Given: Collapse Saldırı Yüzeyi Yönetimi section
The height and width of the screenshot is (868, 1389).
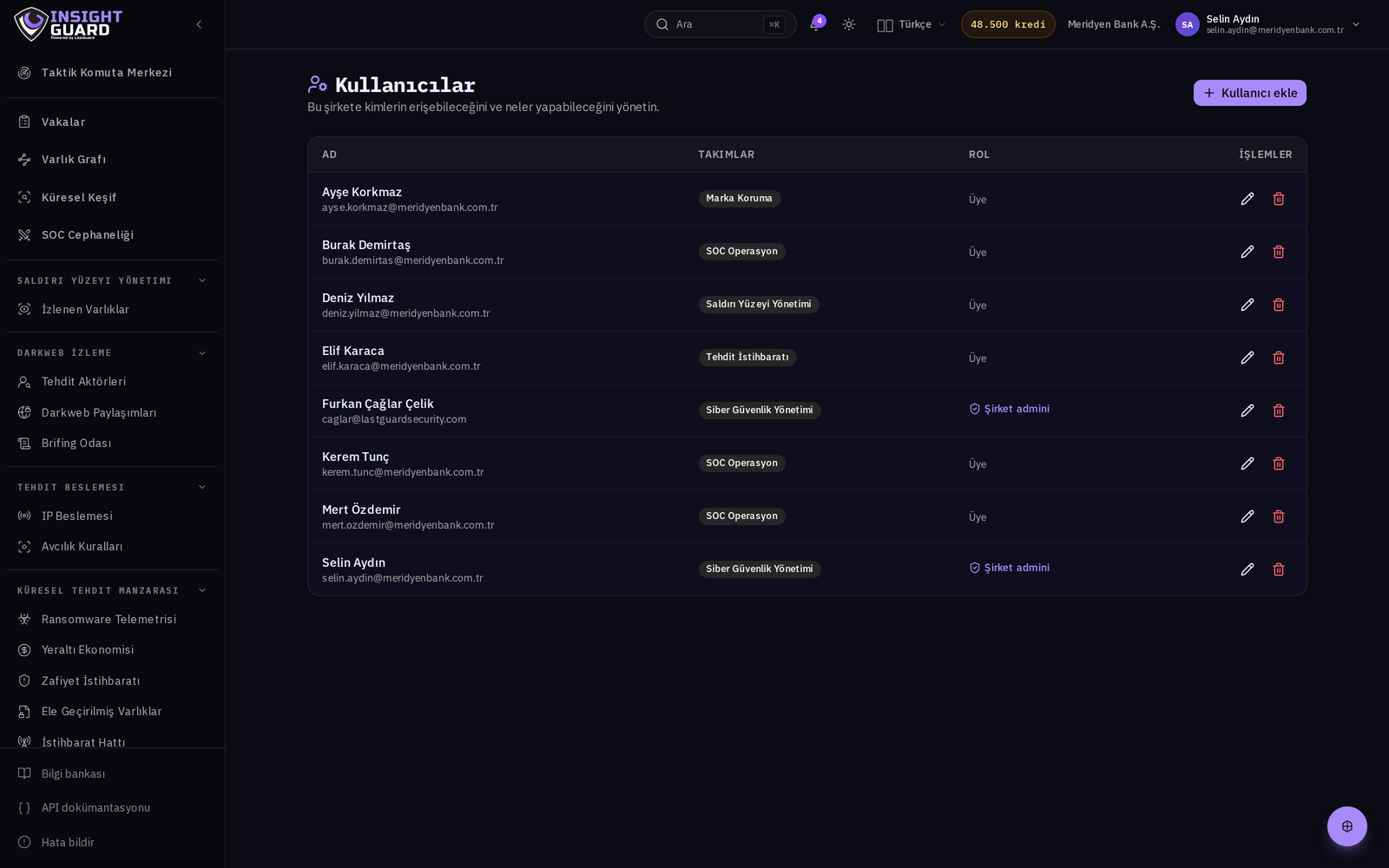Looking at the screenshot, I should coord(202,280).
